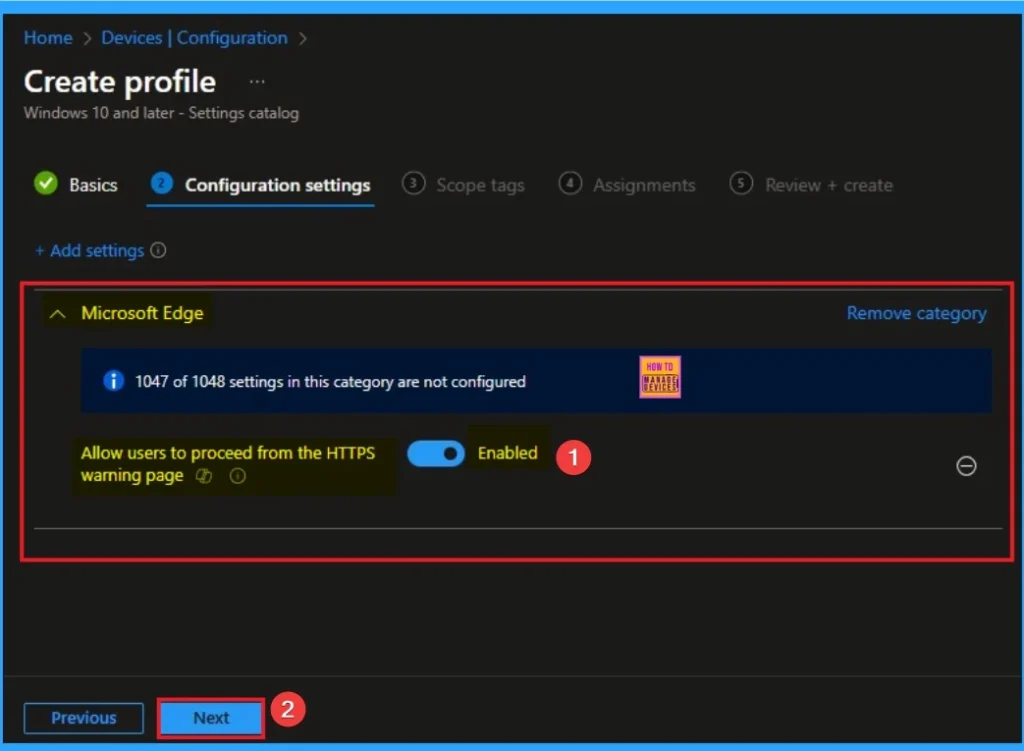Open the ellipsis menu next to Create profile
Screen dimensions: 1024x751
tap(257, 82)
